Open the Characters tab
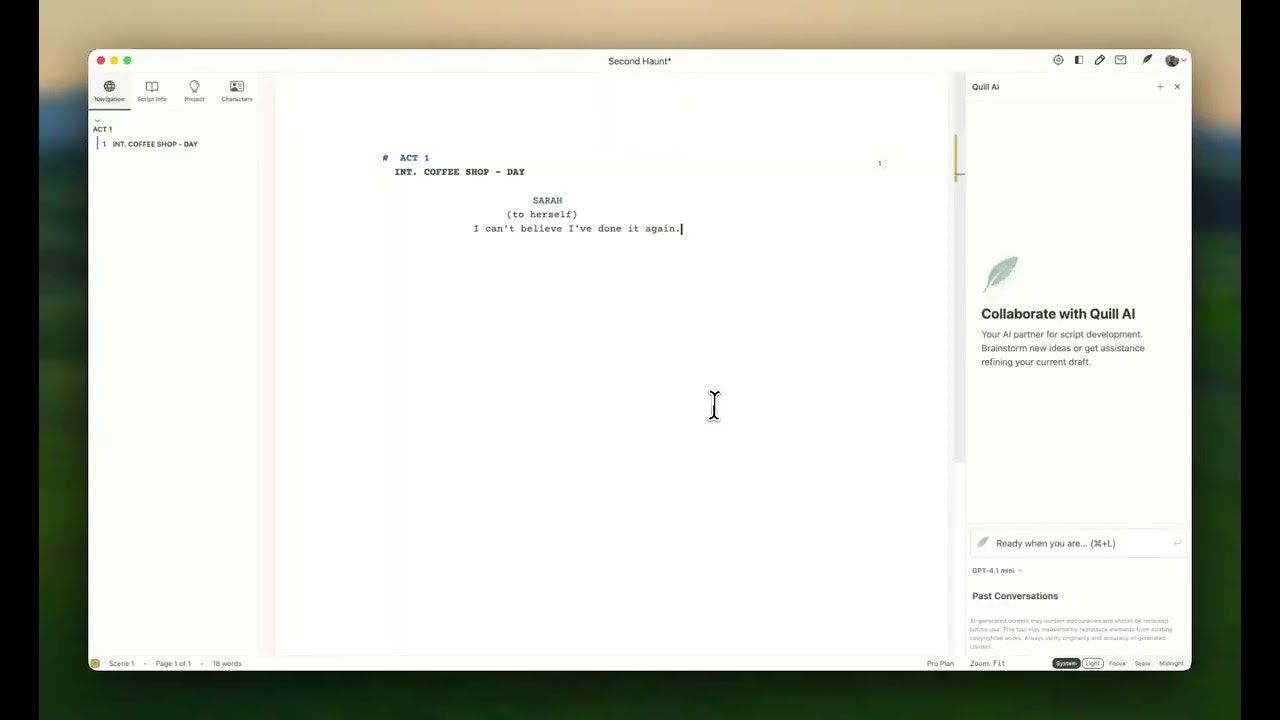 pos(237,91)
